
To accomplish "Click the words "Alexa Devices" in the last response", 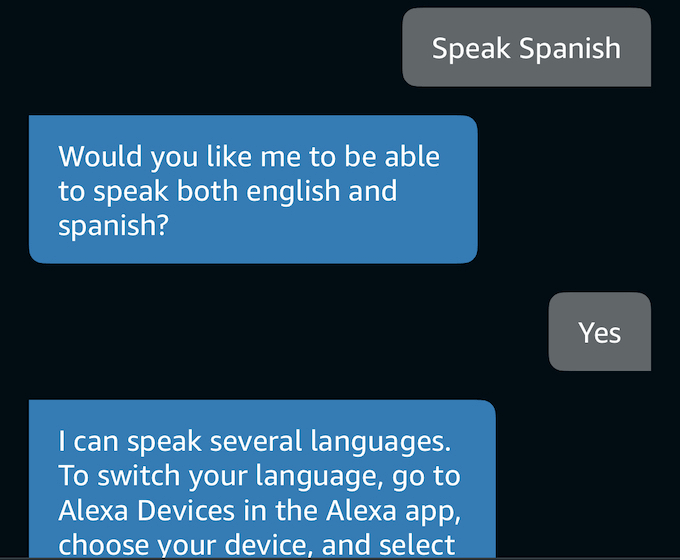I will [146, 510].
